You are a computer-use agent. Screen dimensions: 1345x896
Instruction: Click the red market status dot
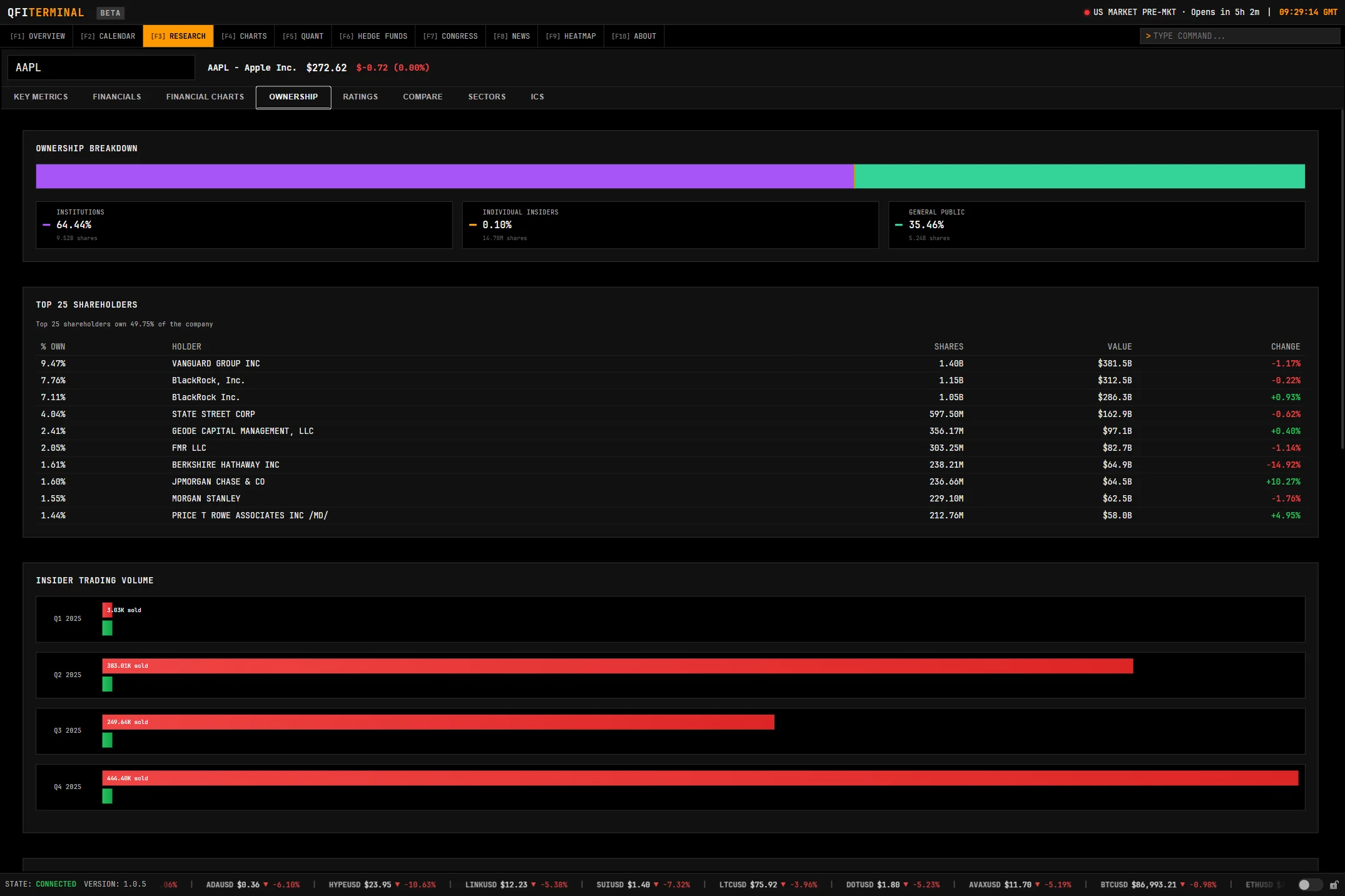(x=1087, y=13)
